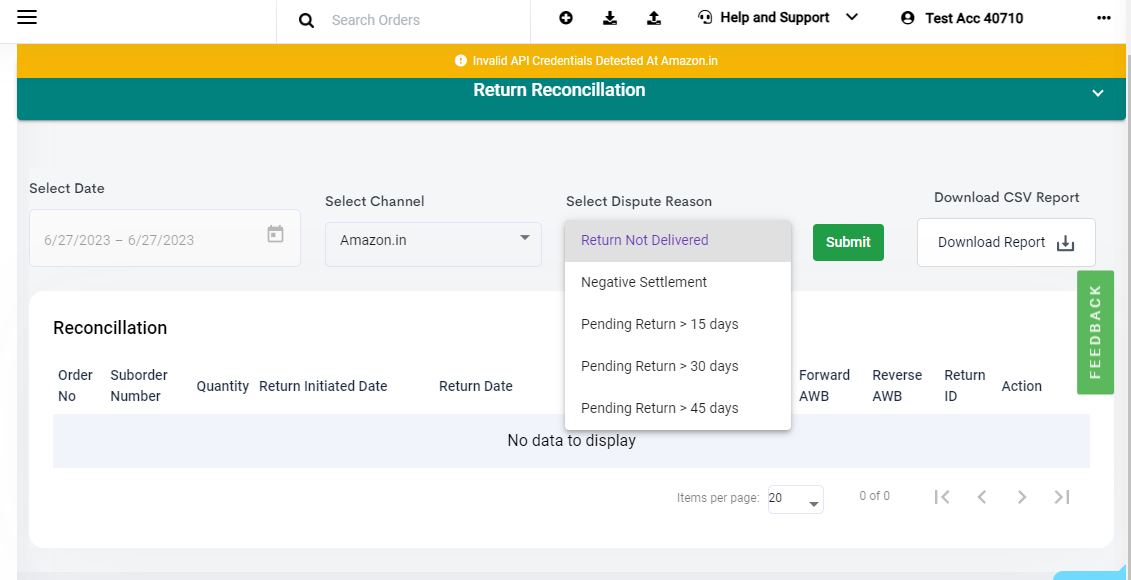Open the more options ellipsis menu
Screen dimensions: 1131x580
[1104, 17]
